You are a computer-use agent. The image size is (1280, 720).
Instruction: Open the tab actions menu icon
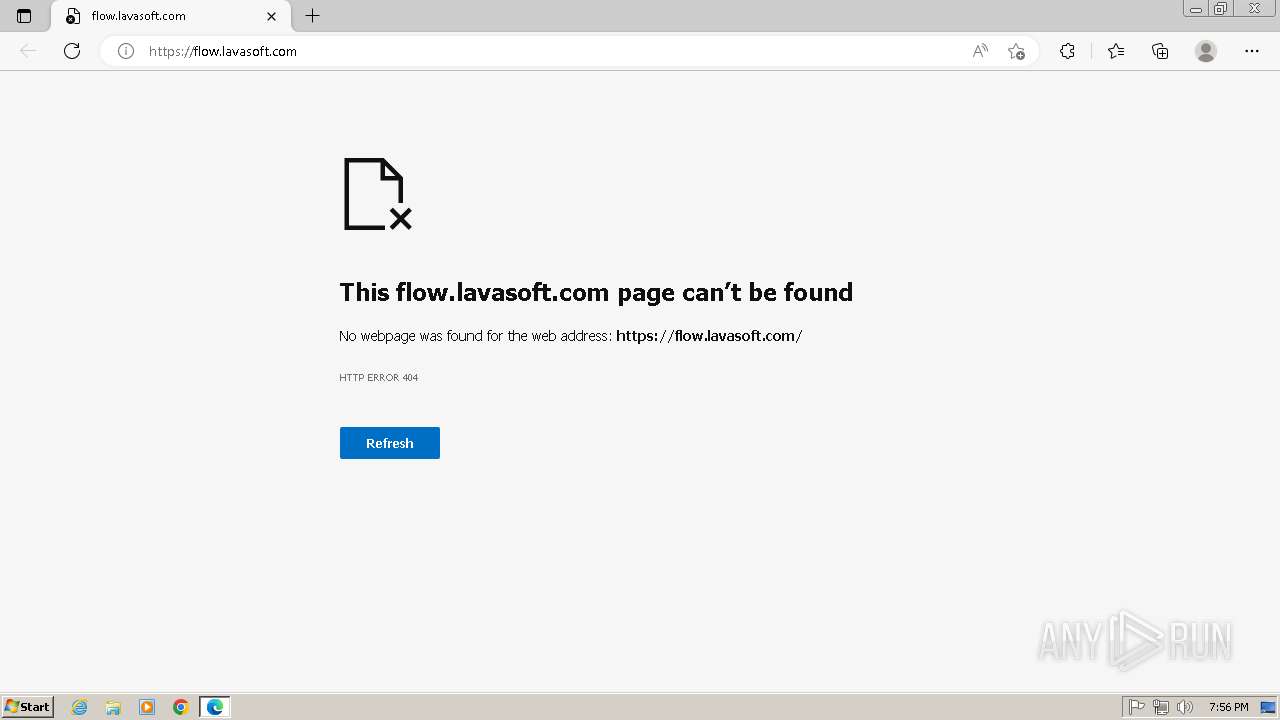pos(24,16)
